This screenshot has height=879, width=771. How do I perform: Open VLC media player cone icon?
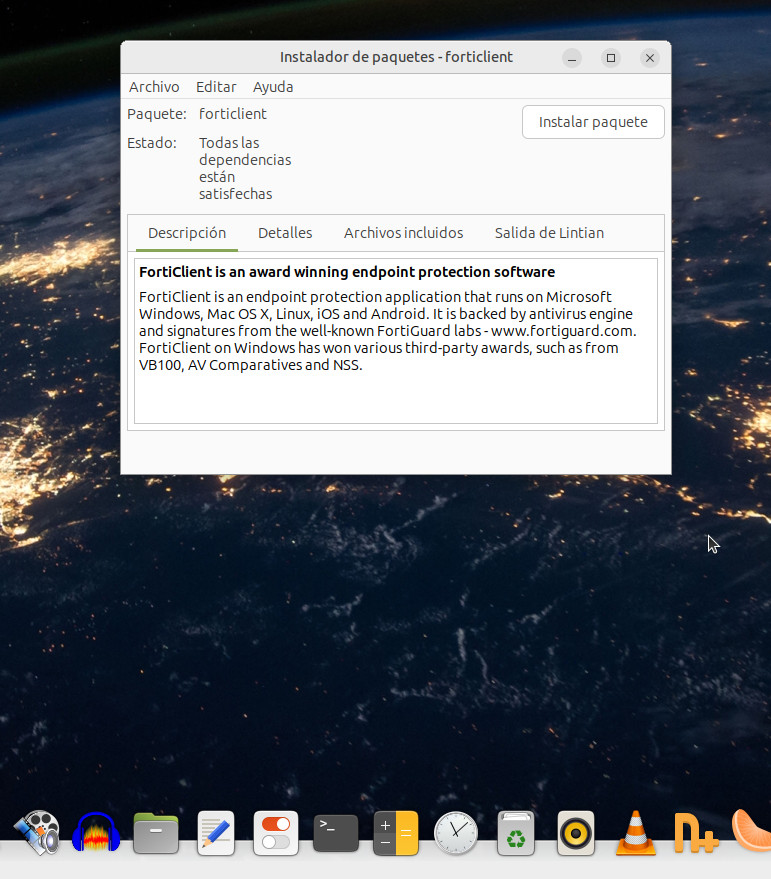[x=636, y=833]
